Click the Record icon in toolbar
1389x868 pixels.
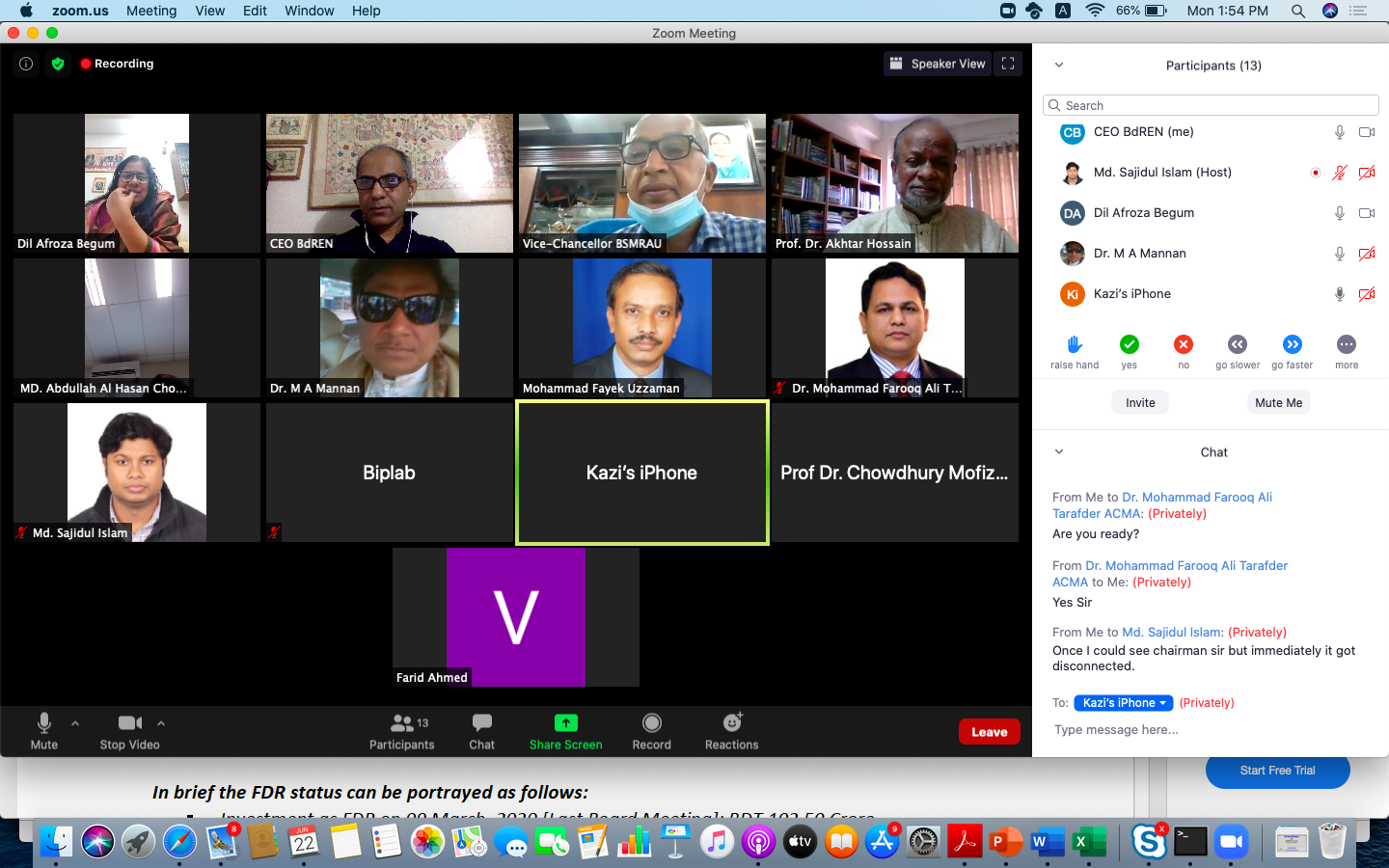click(651, 723)
